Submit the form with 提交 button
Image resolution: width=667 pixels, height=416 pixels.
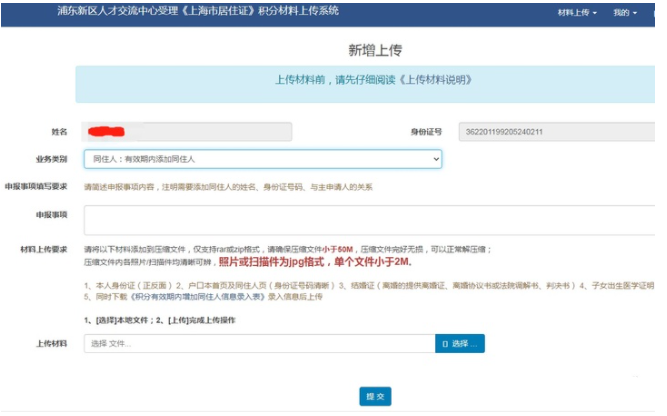pos(375,397)
